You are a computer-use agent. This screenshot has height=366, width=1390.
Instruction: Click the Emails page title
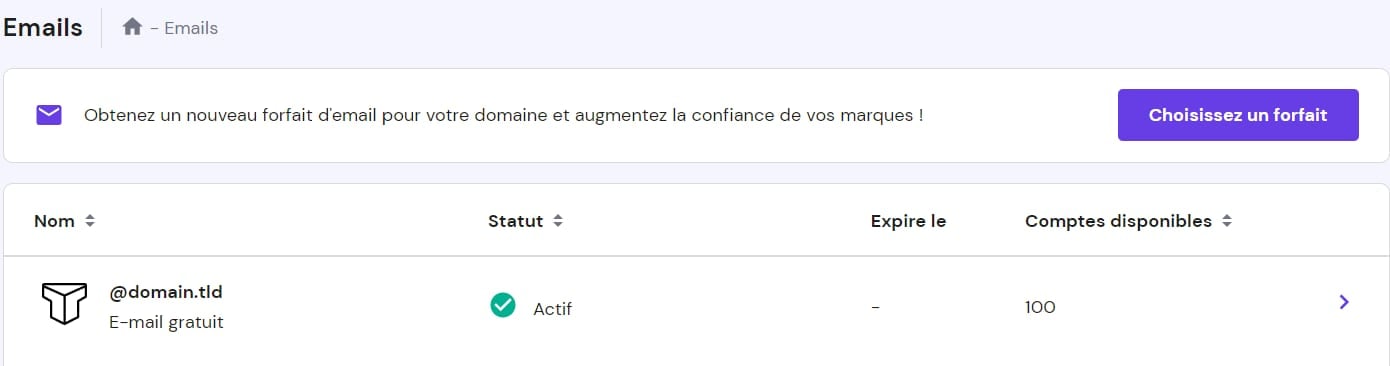(x=42, y=28)
